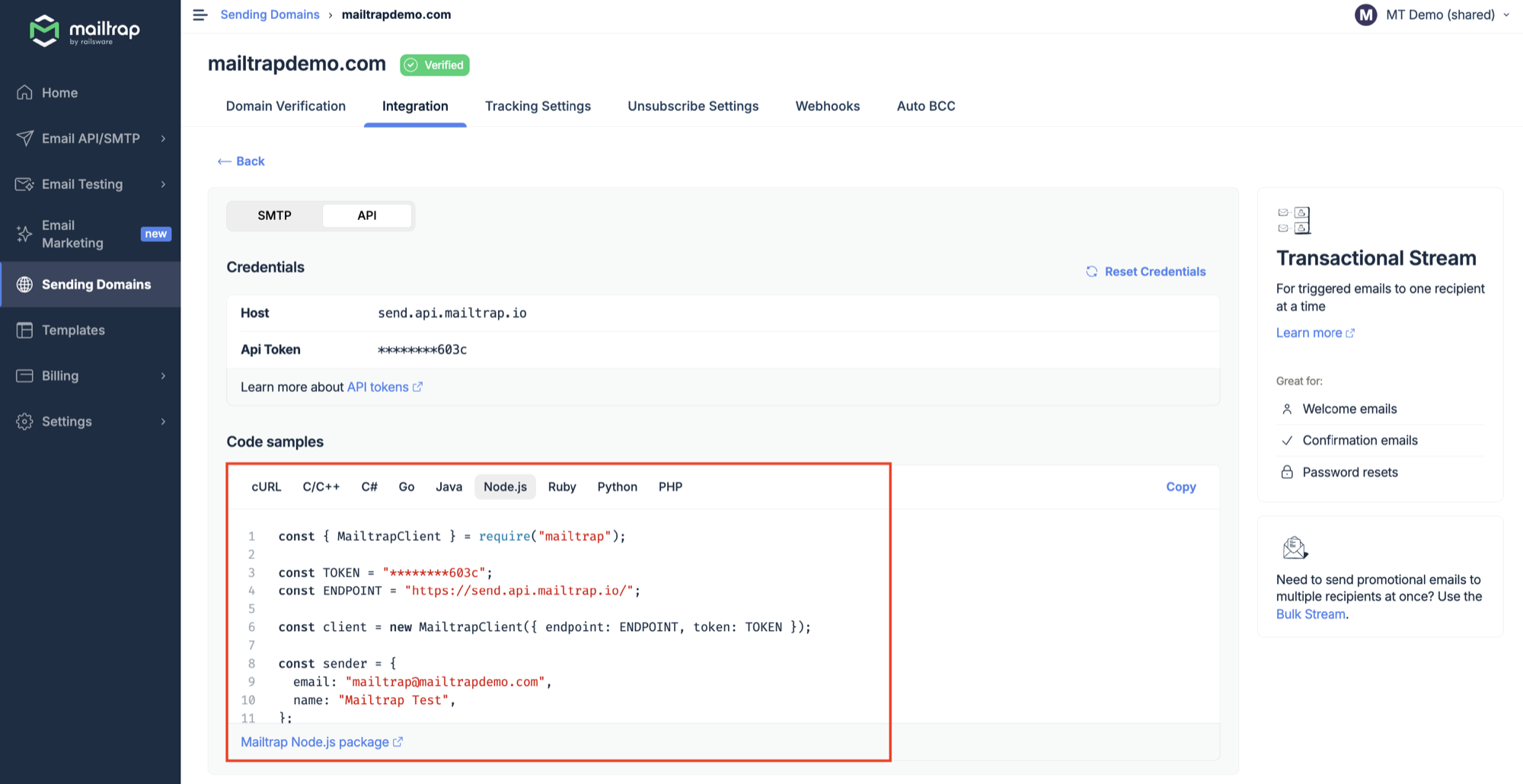
Task: Copy the code sample
Action: [x=1180, y=487]
